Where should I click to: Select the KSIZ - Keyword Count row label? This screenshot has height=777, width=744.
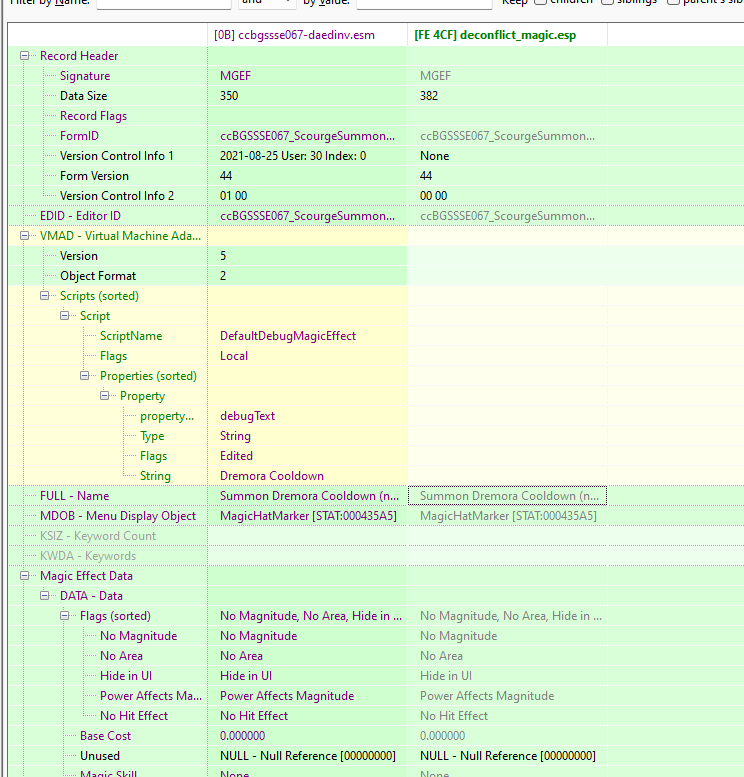click(x=98, y=536)
